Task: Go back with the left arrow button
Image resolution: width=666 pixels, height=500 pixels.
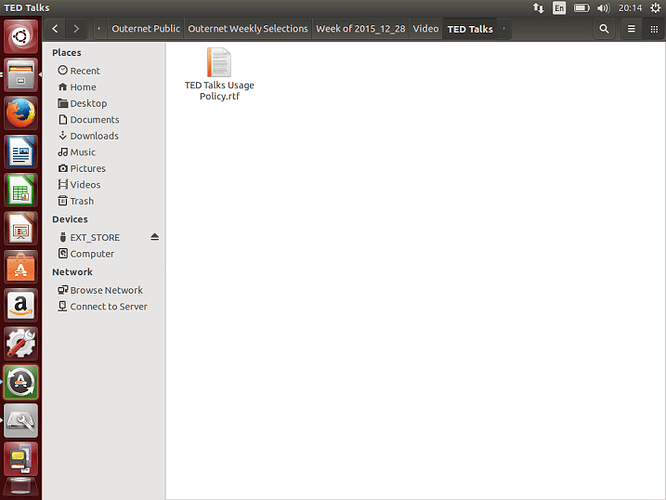Action: click(x=55, y=29)
